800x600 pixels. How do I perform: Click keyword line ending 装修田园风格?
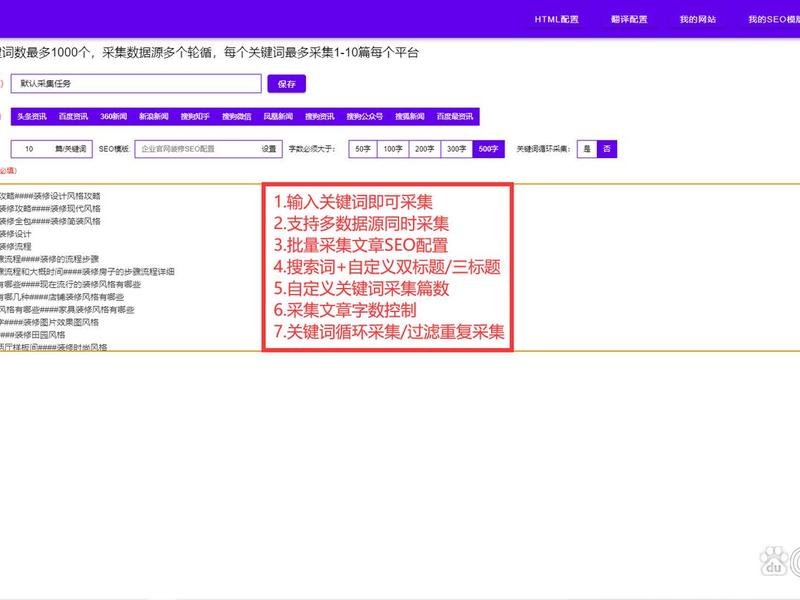pos(33,335)
